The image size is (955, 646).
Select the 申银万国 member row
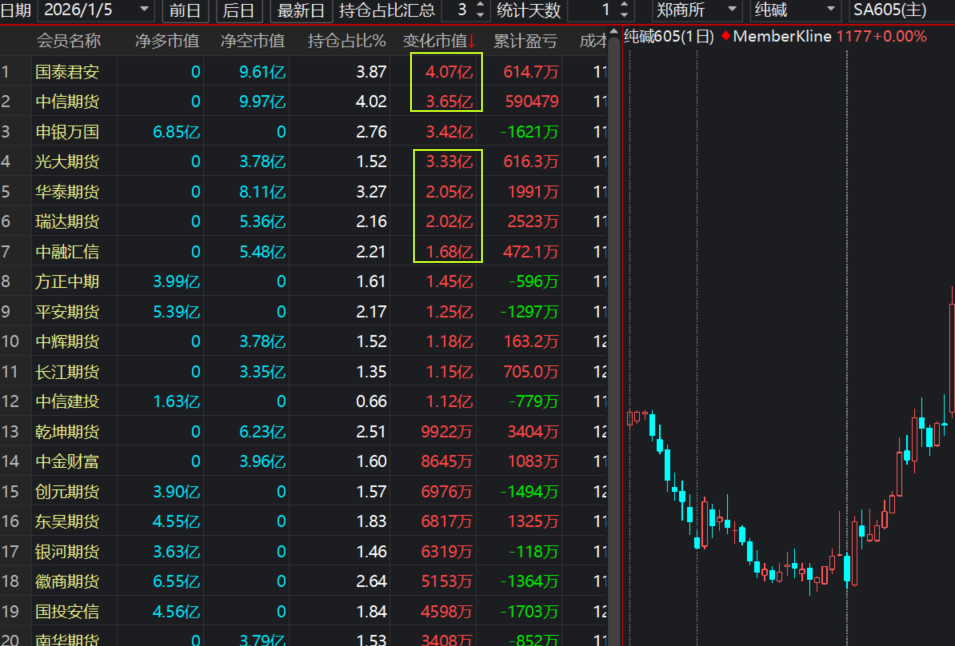67,132
